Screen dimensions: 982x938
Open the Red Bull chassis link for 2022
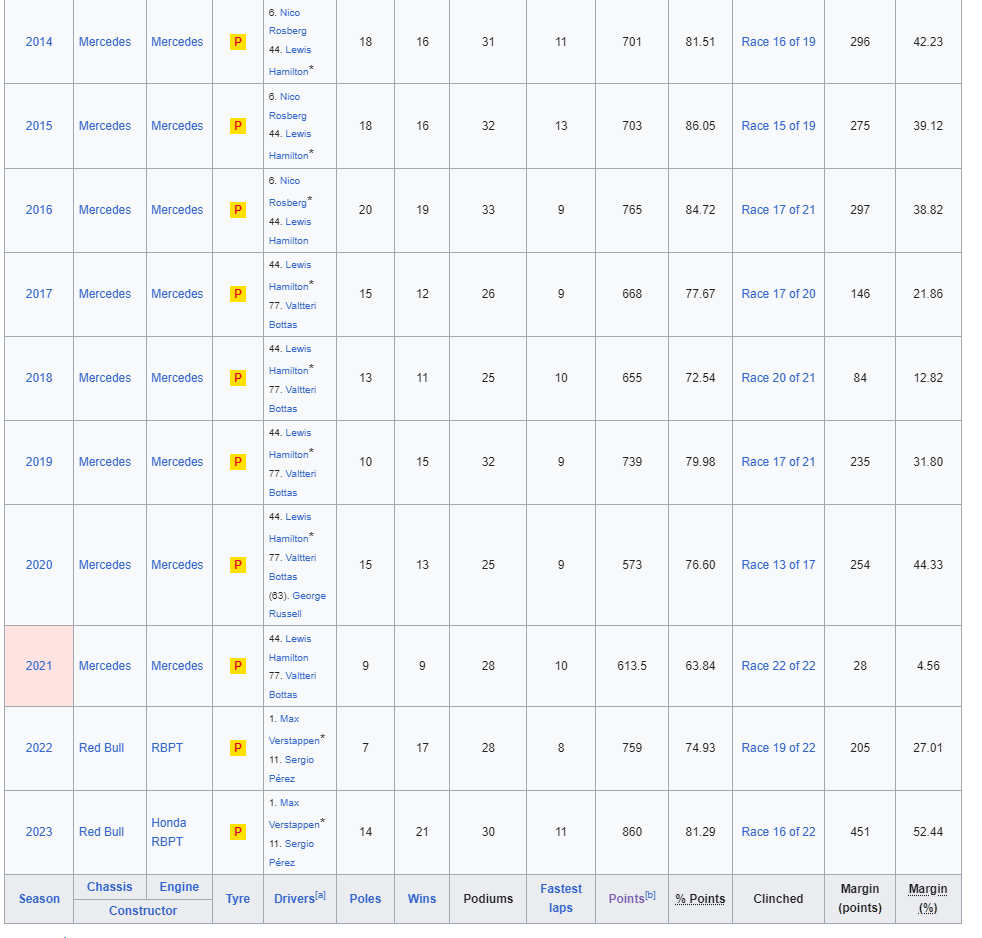coord(101,748)
